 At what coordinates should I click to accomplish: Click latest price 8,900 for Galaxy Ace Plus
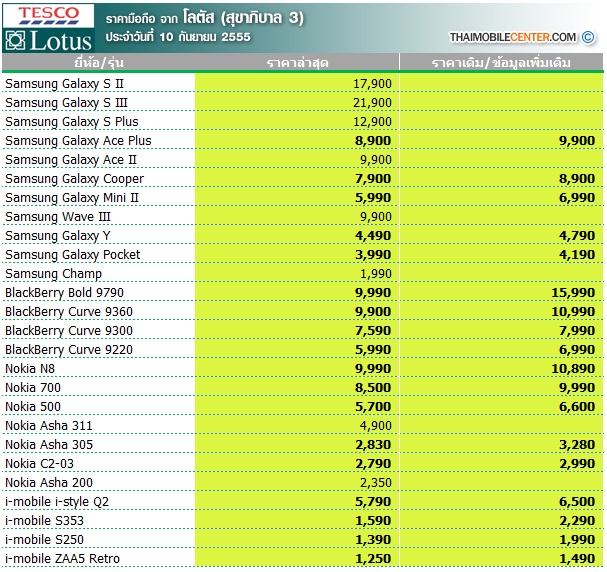tap(373, 140)
